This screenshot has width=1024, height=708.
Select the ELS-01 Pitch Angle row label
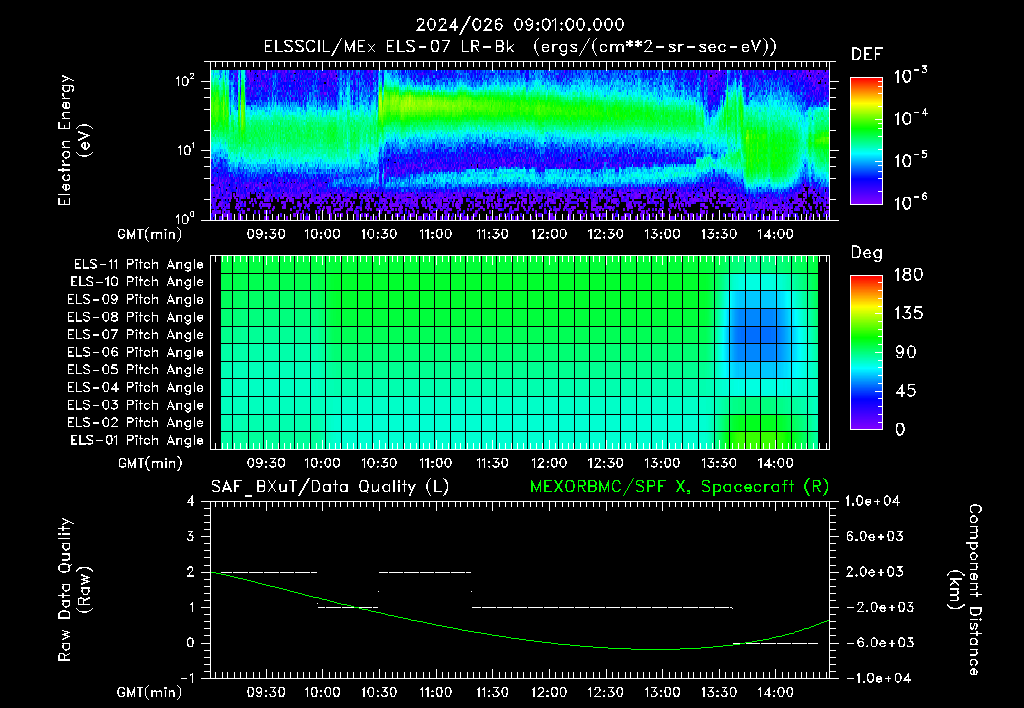coord(137,440)
